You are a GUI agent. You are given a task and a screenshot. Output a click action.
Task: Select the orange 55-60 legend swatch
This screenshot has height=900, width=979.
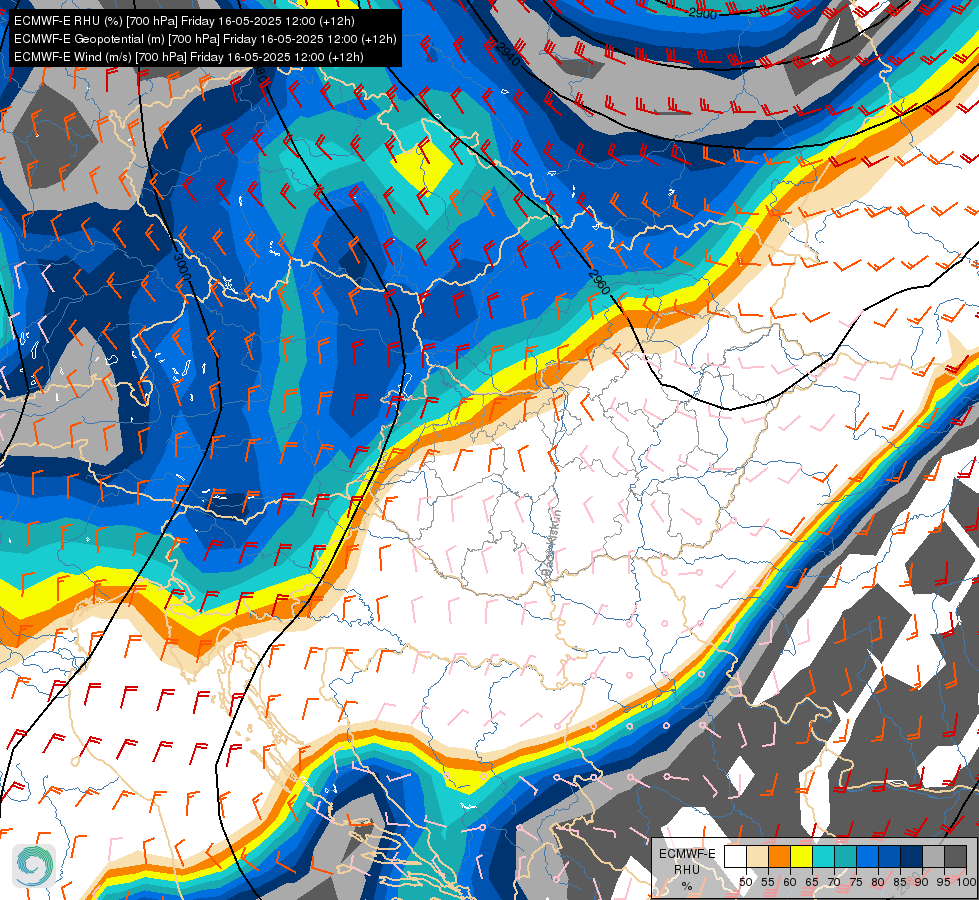click(779, 856)
